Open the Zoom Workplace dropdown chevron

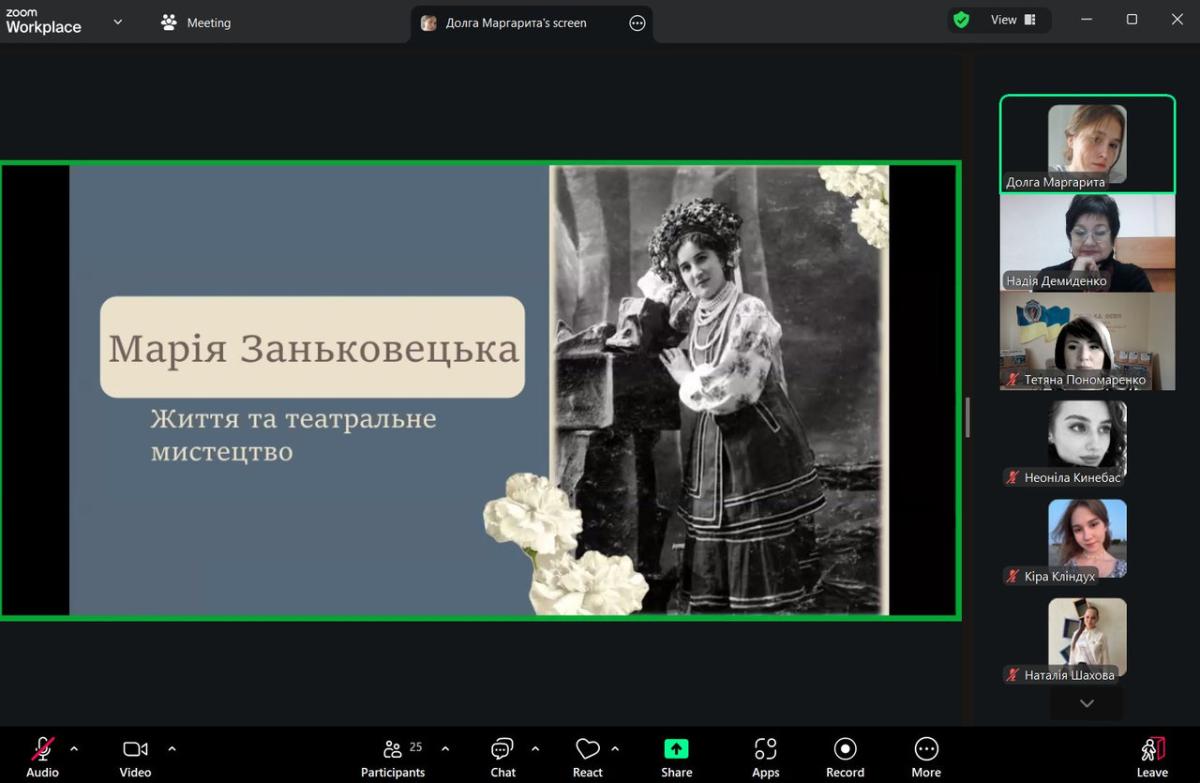pos(118,21)
